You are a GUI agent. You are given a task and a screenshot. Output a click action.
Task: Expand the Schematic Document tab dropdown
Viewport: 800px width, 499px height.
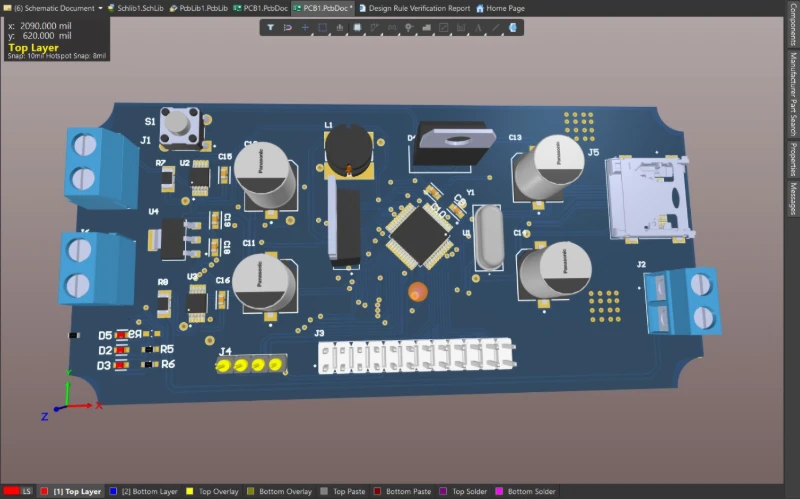pos(100,7)
